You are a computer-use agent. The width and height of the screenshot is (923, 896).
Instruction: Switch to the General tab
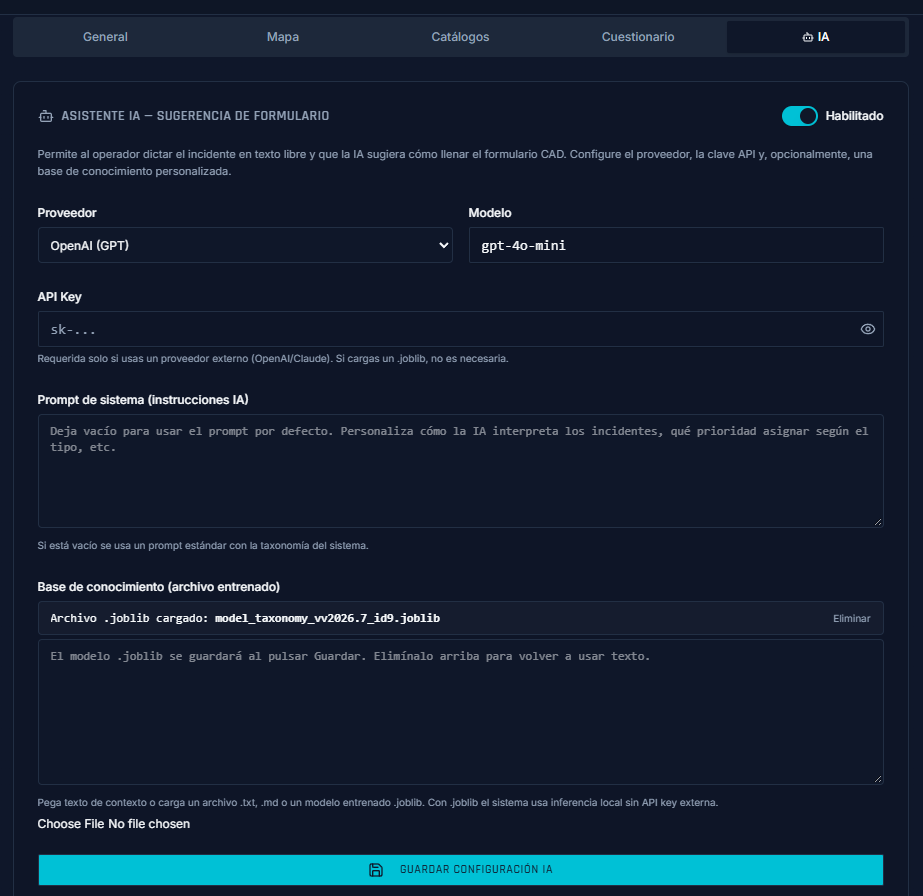tap(105, 36)
